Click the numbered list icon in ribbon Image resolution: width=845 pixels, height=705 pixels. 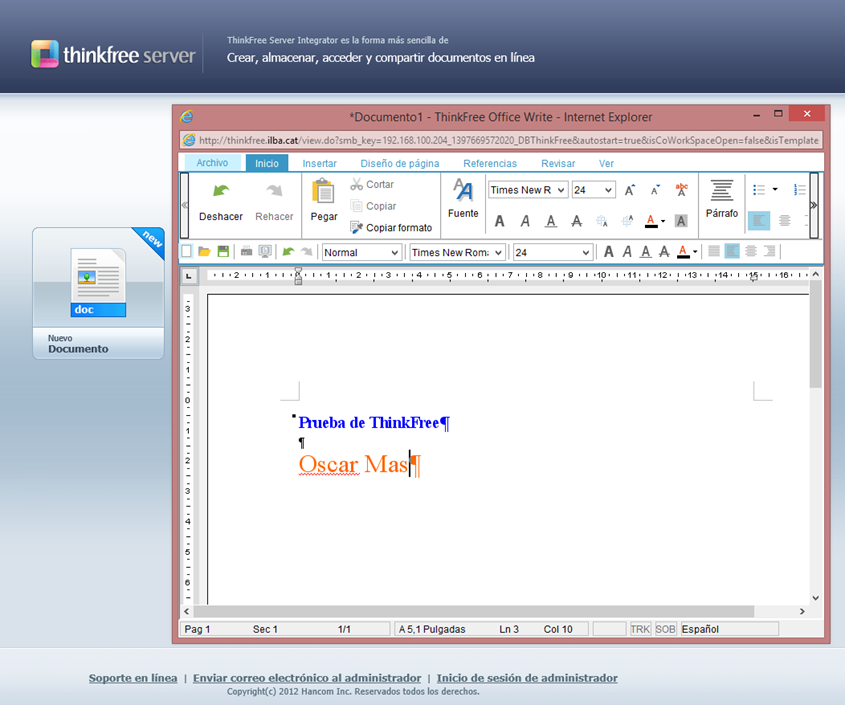800,190
